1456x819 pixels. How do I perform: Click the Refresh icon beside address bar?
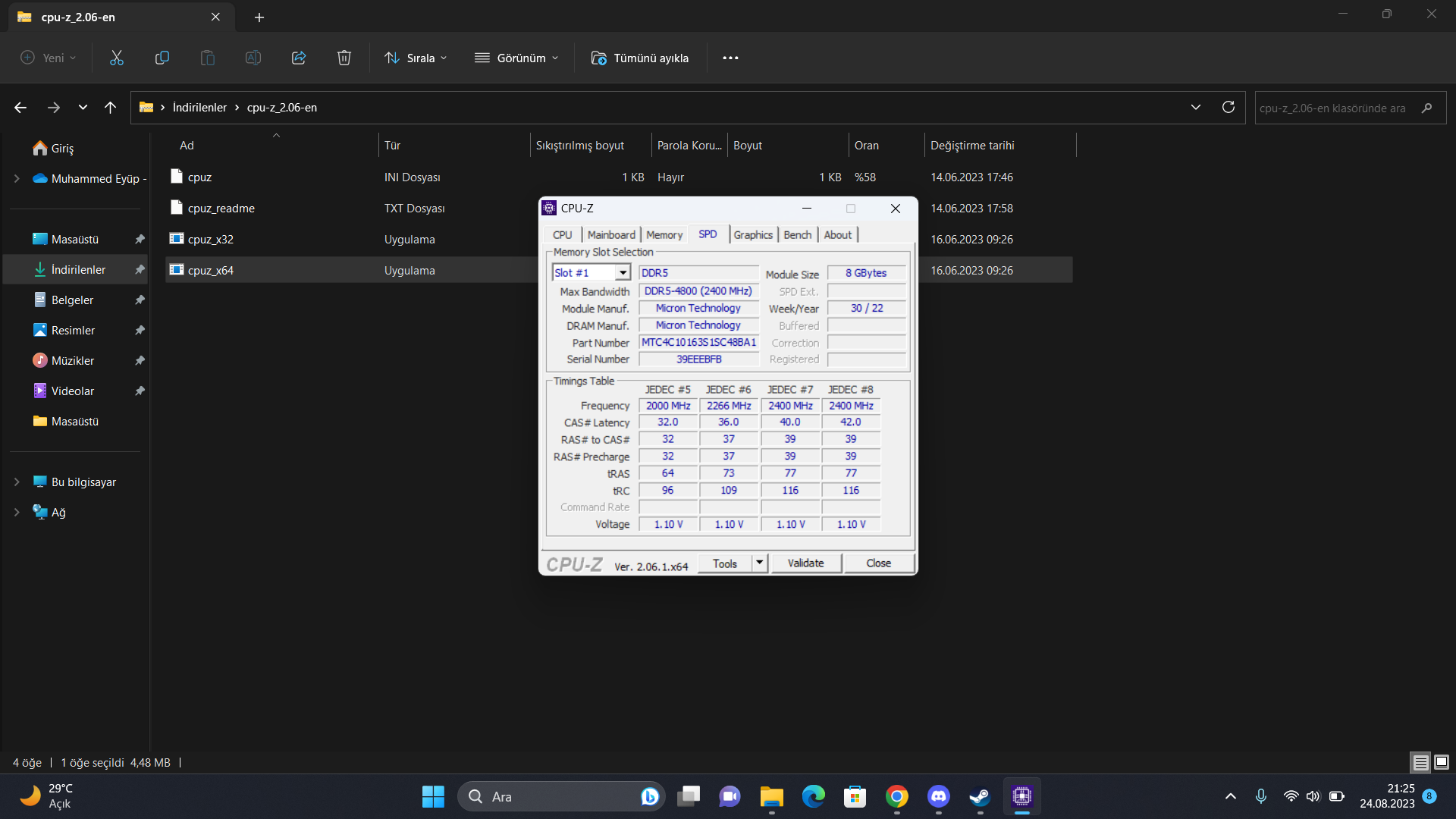[x=1228, y=107]
